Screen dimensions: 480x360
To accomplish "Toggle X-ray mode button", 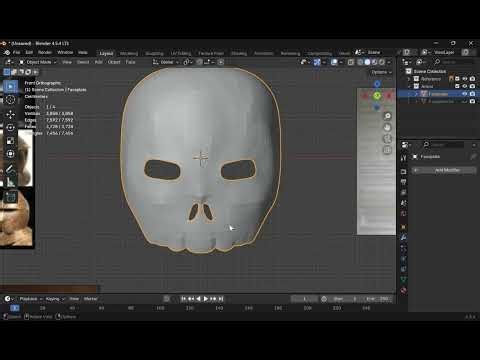I will coord(351,62).
